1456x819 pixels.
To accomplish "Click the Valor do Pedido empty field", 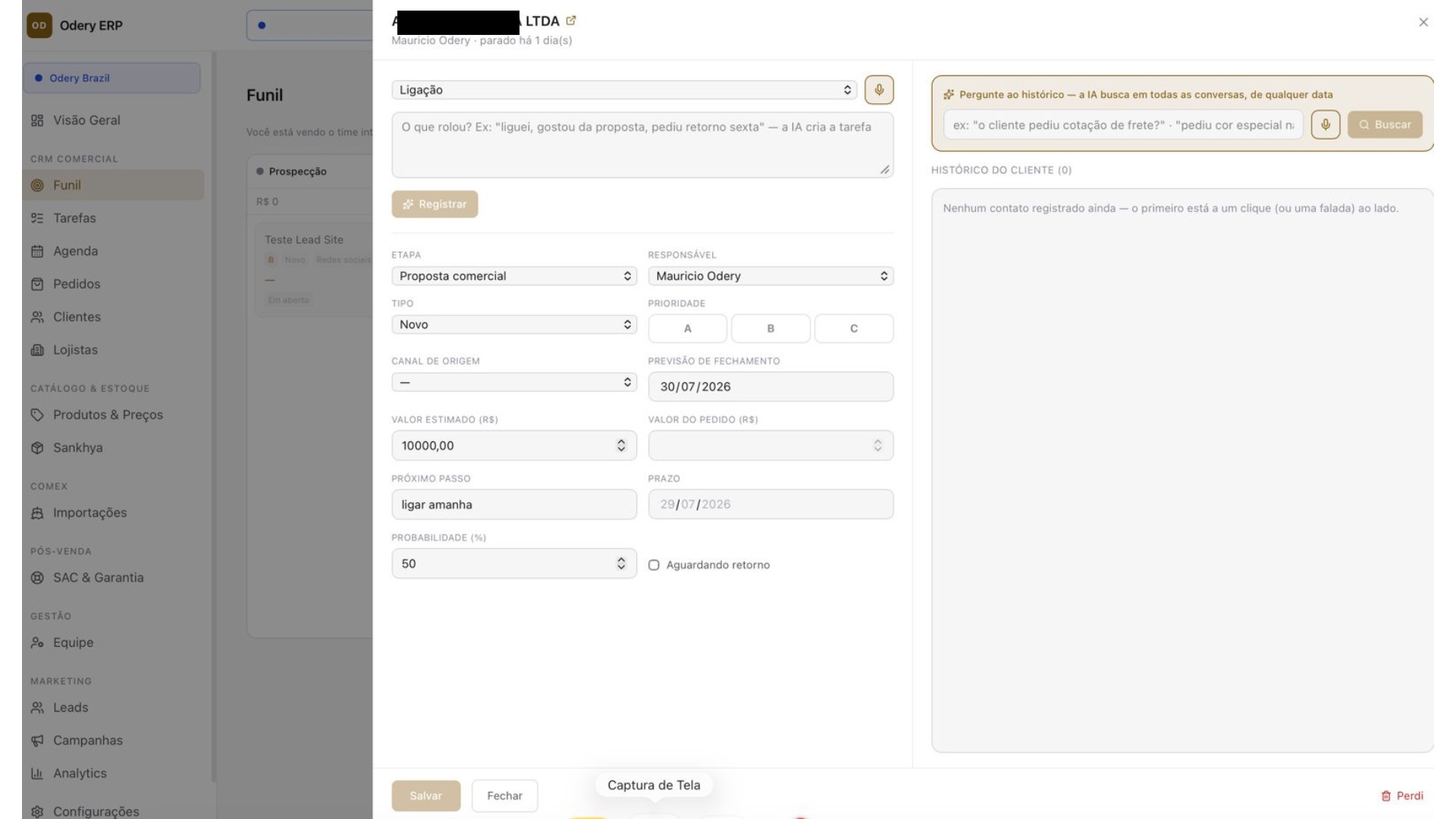I will (770, 446).
